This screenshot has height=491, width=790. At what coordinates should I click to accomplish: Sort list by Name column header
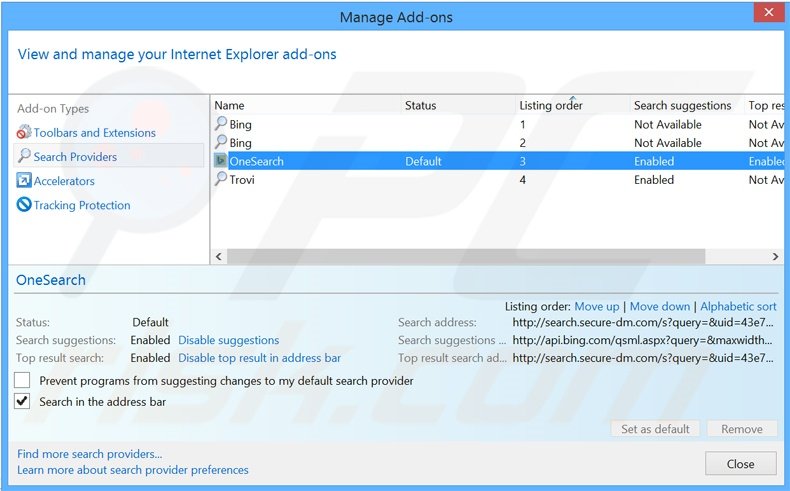pyautogui.click(x=229, y=105)
